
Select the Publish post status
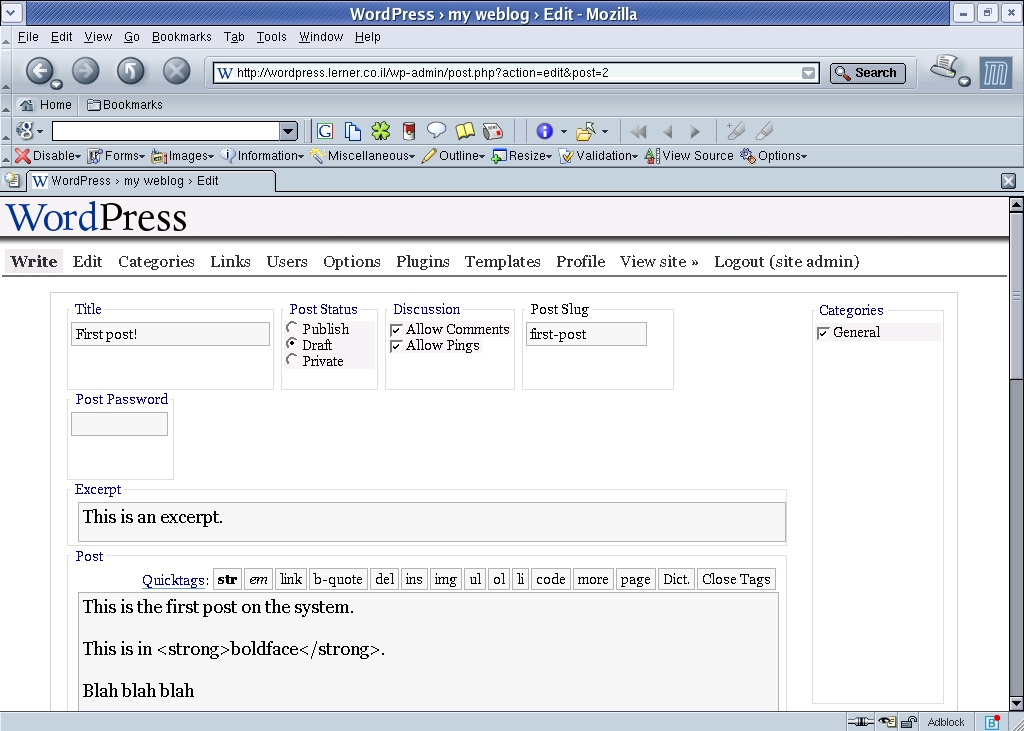click(x=292, y=328)
